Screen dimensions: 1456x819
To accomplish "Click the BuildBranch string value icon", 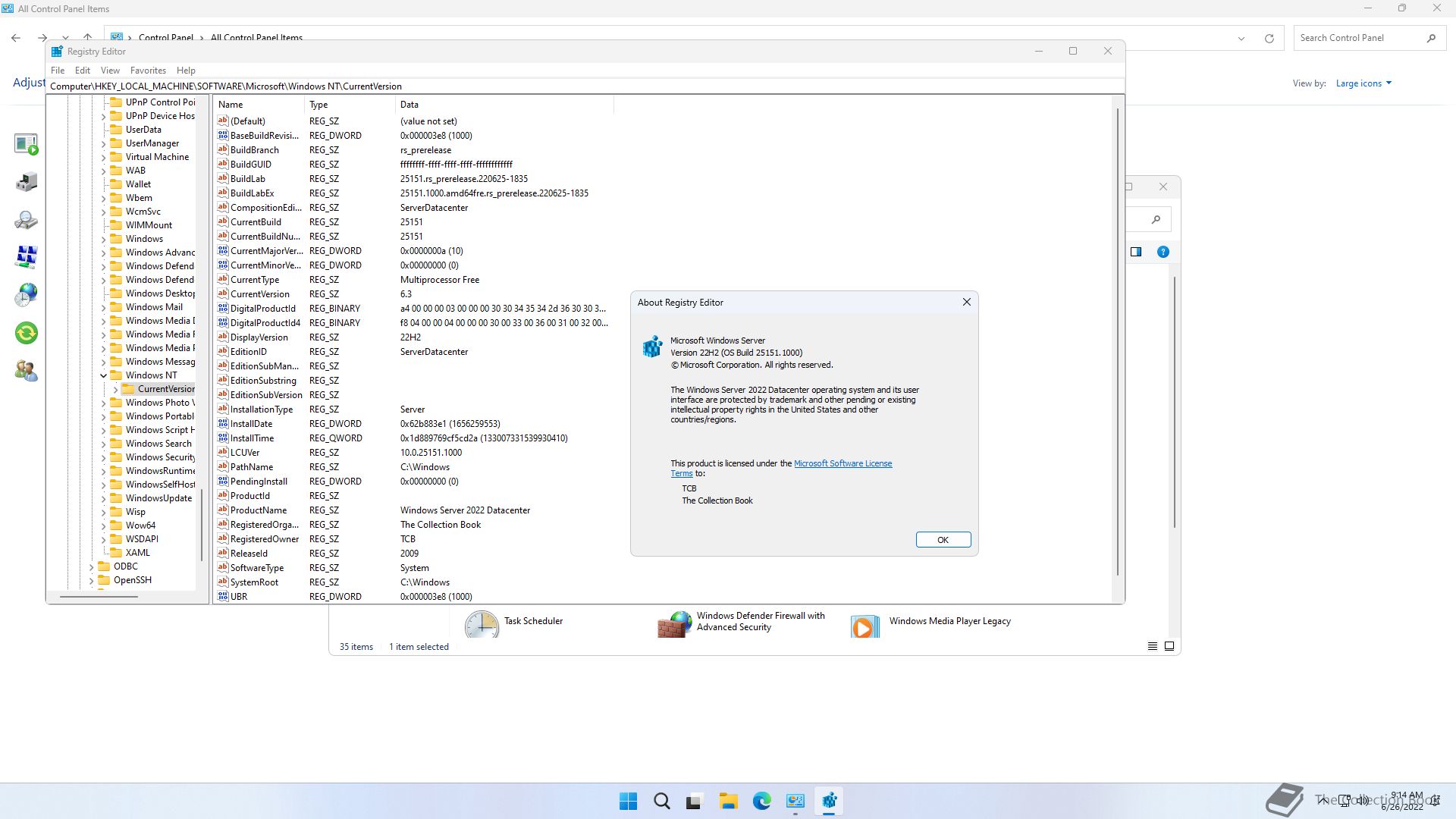I will click(x=223, y=150).
